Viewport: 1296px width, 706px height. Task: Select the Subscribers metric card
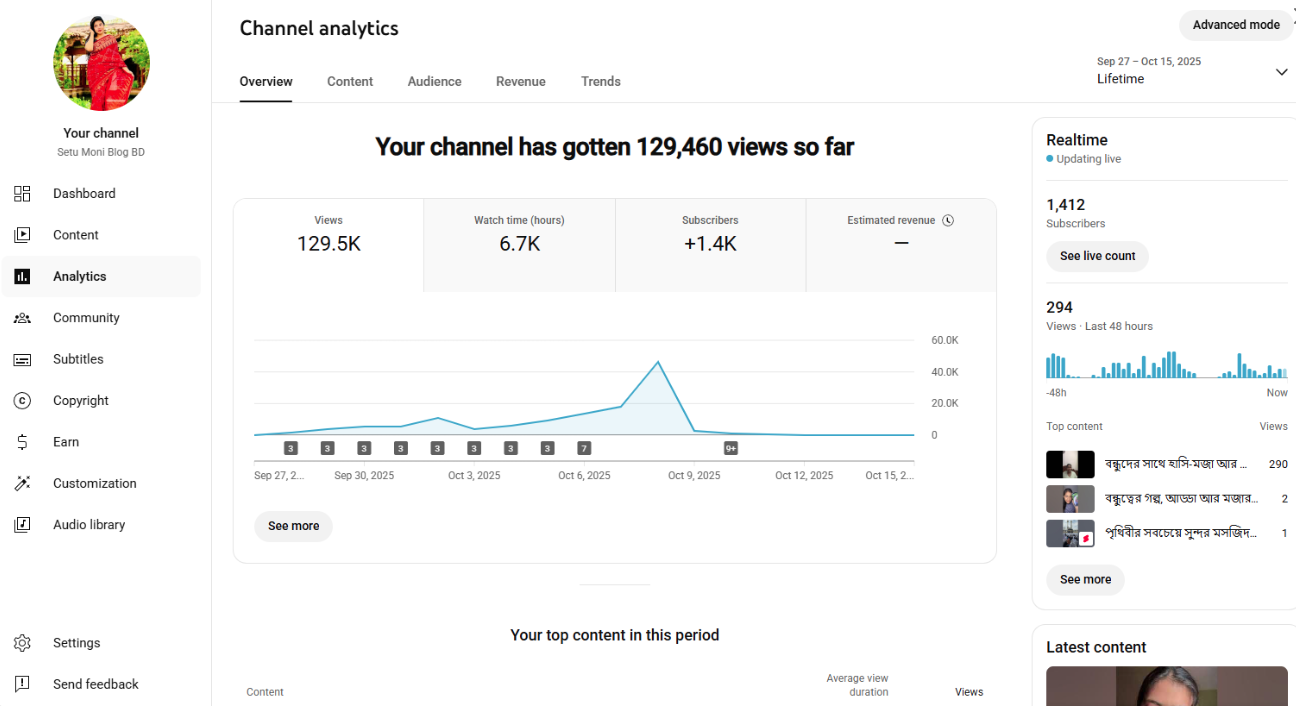click(x=710, y=243)
